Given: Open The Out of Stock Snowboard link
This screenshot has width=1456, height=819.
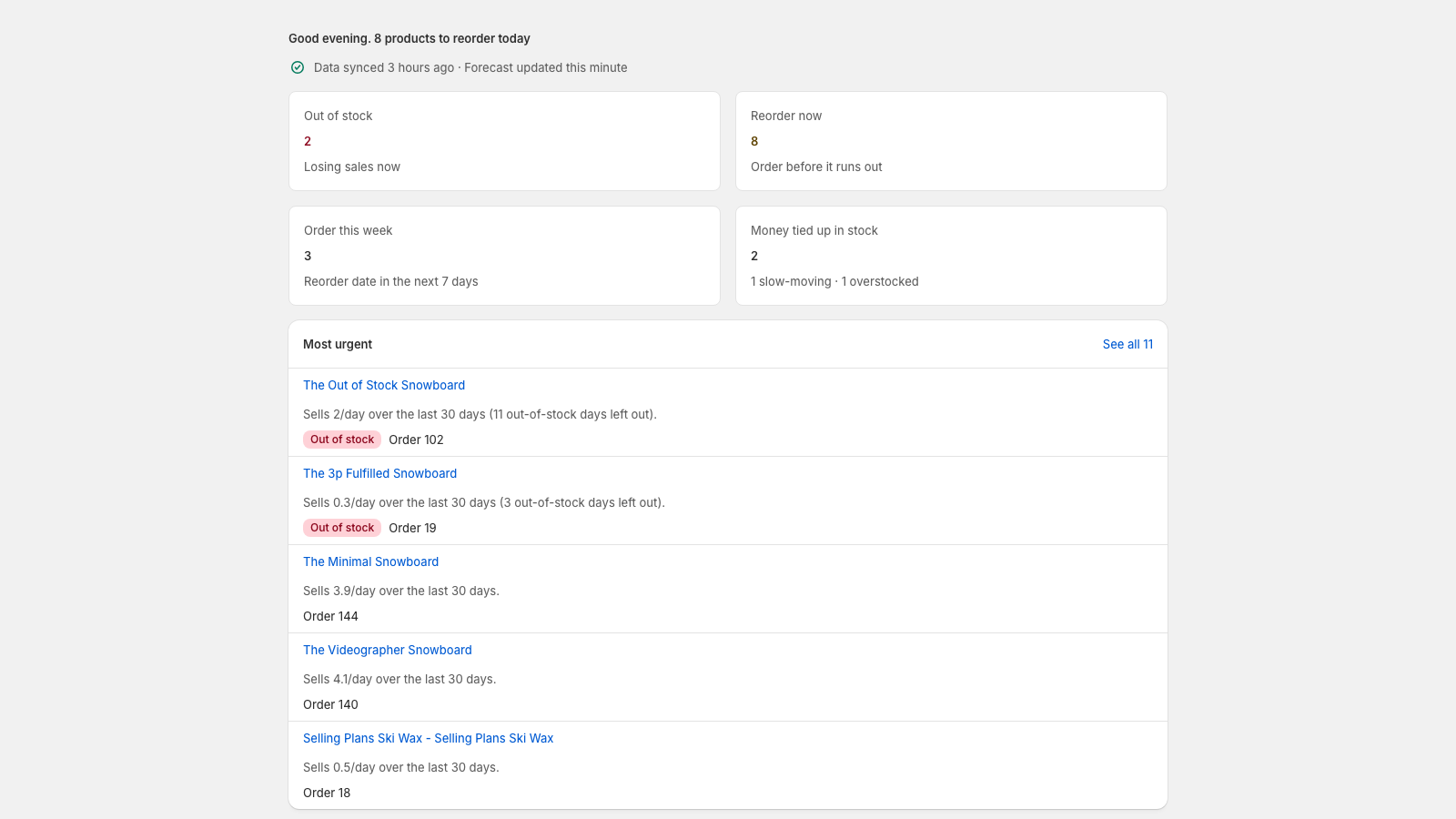Looking at the screenshot, I should click(x=384, y=385).
